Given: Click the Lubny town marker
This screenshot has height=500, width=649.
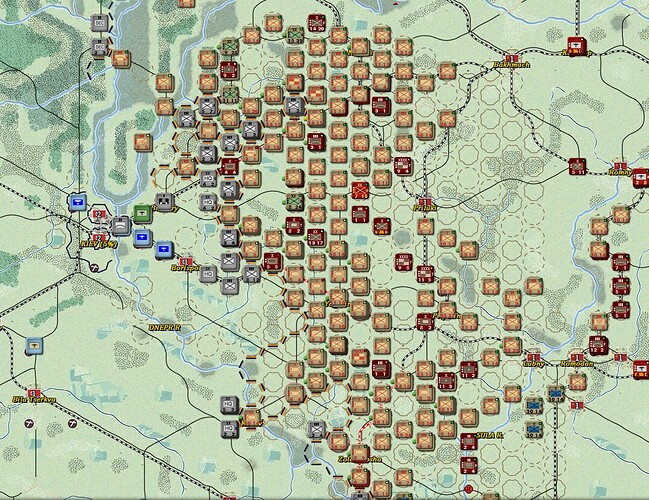Looking at the screenshot, I should coord(533,357).
